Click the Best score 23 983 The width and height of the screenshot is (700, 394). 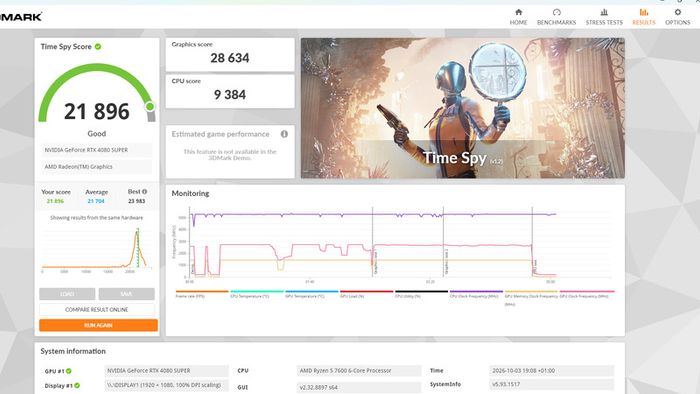[137, 201]
